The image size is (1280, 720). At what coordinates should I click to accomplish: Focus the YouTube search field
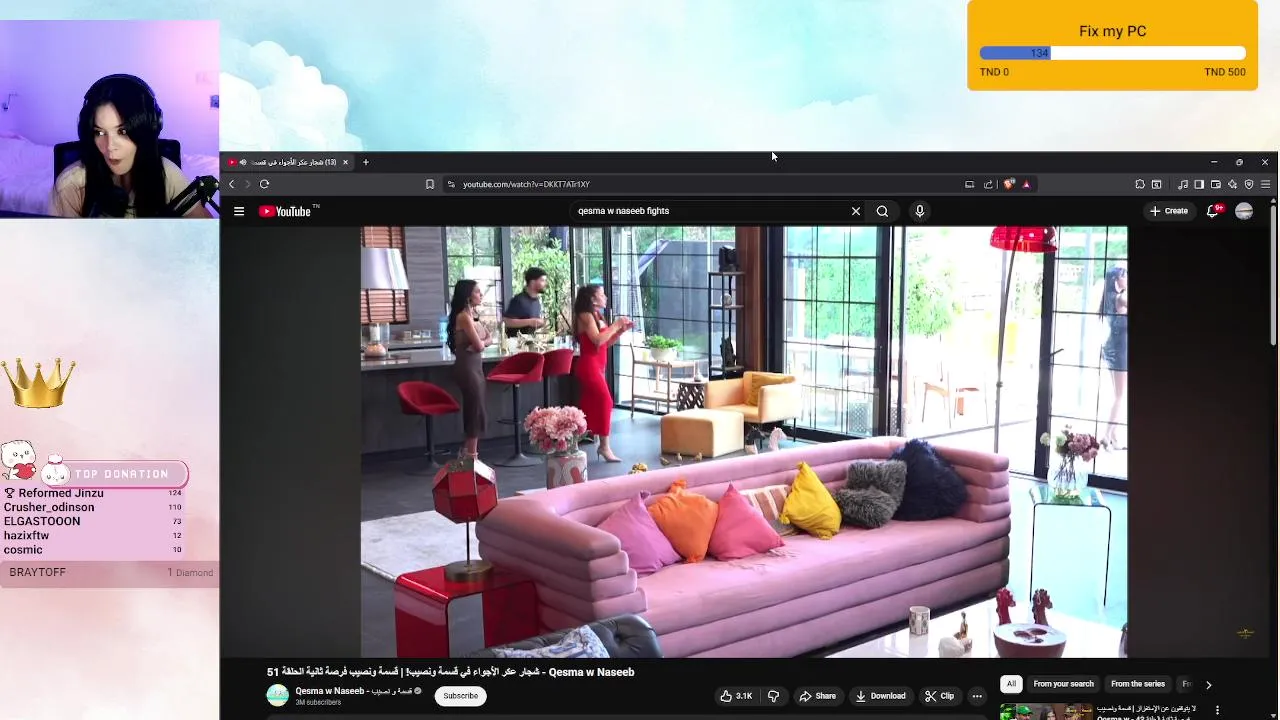pyautogui.click(x=710, y=211)
